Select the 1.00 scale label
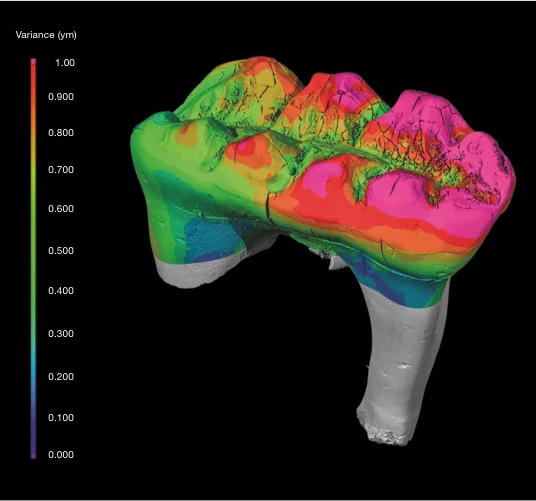The width and height of the screenshot is (536, 501). pyautogui.click(x=65, y=63)
